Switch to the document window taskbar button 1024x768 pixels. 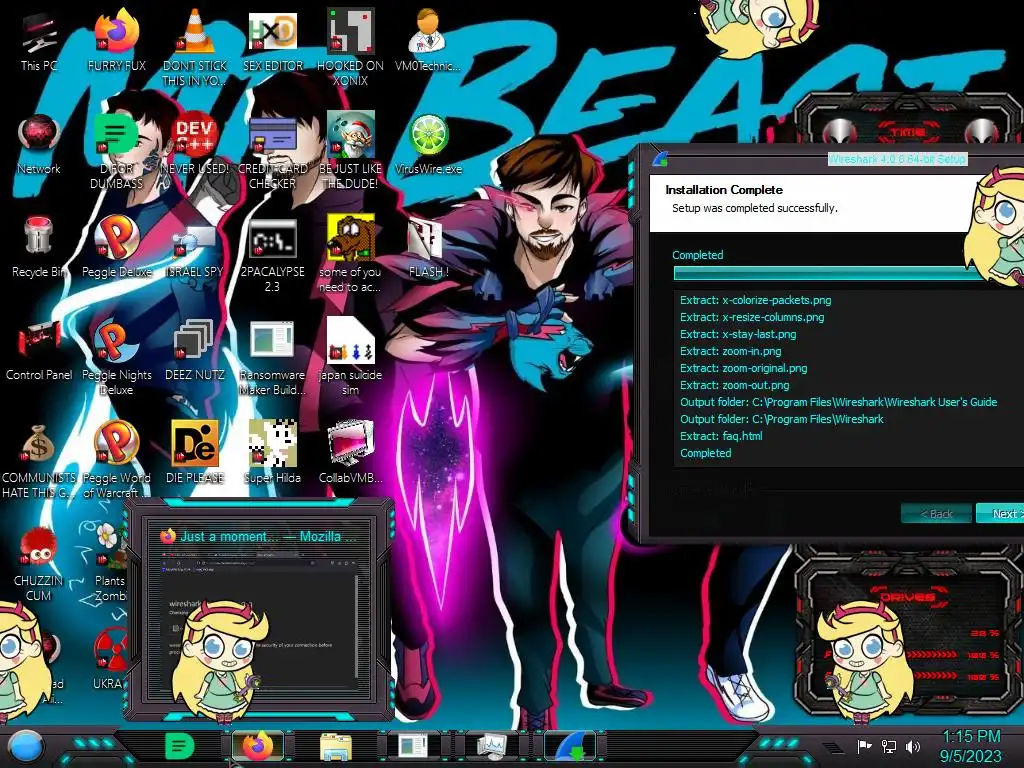pyautogui.click(x=413, y=746)
